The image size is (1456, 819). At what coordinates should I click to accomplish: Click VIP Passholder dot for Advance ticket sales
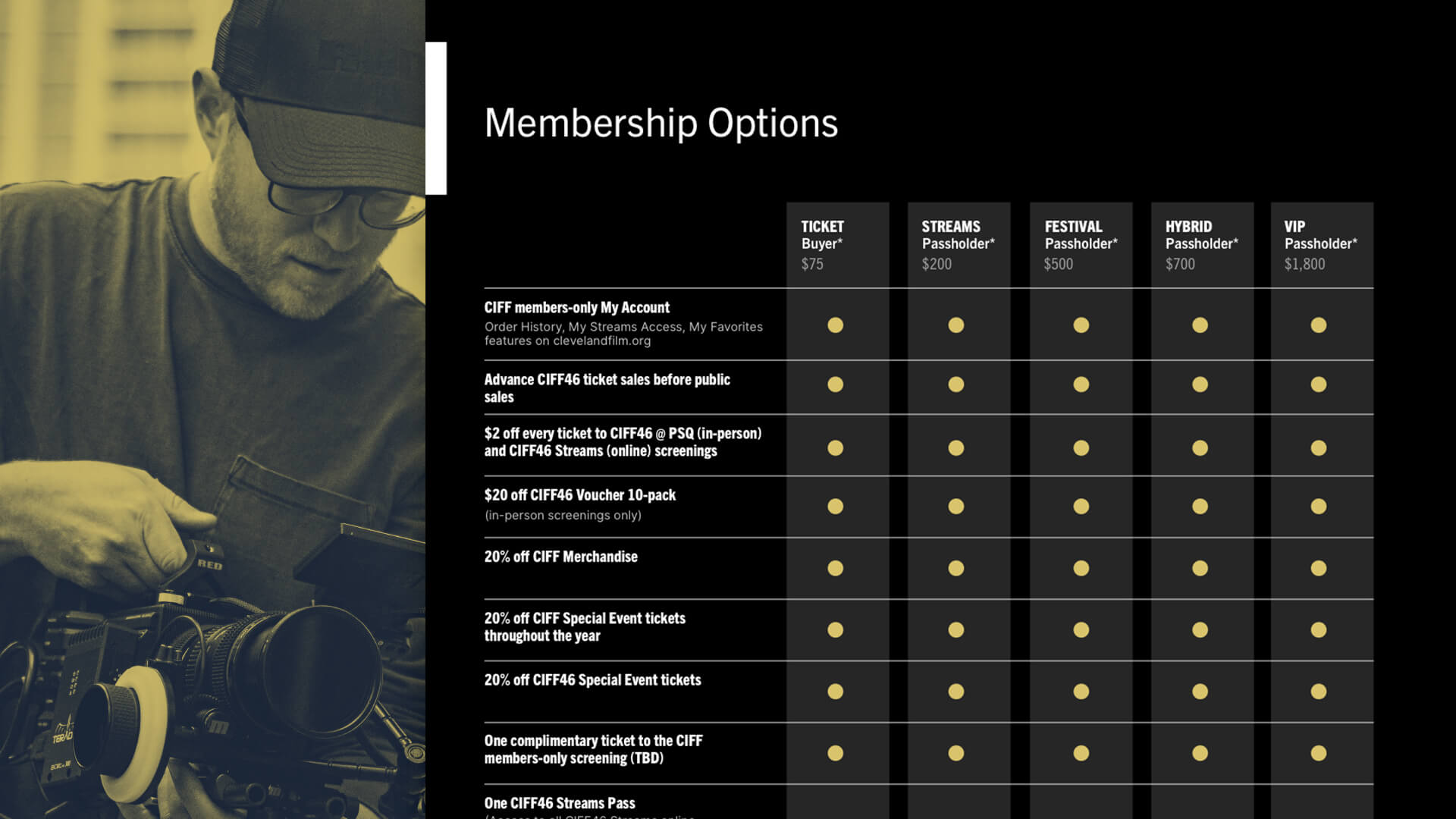point(1319,384)
